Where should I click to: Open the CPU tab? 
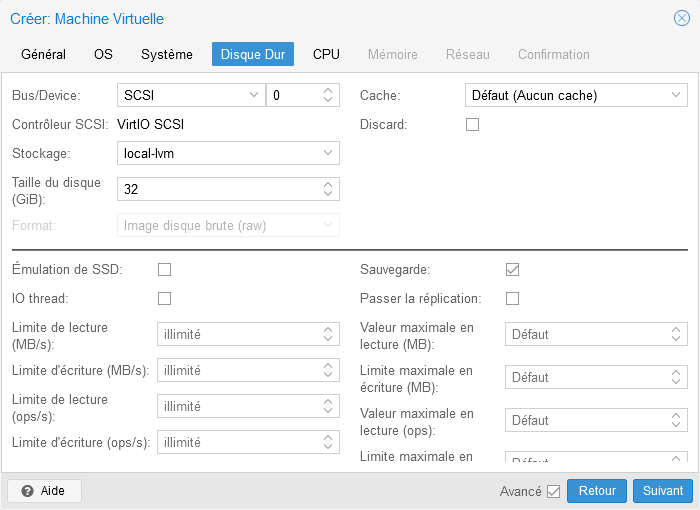click(326, 54)
